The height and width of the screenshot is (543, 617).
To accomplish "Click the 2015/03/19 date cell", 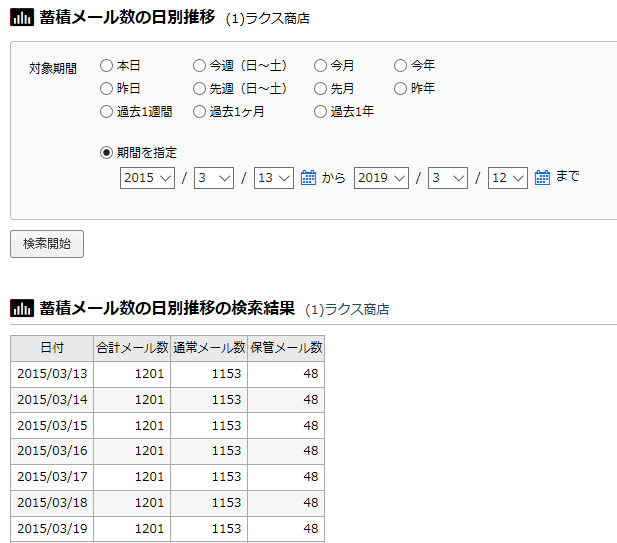I will 52,529.
